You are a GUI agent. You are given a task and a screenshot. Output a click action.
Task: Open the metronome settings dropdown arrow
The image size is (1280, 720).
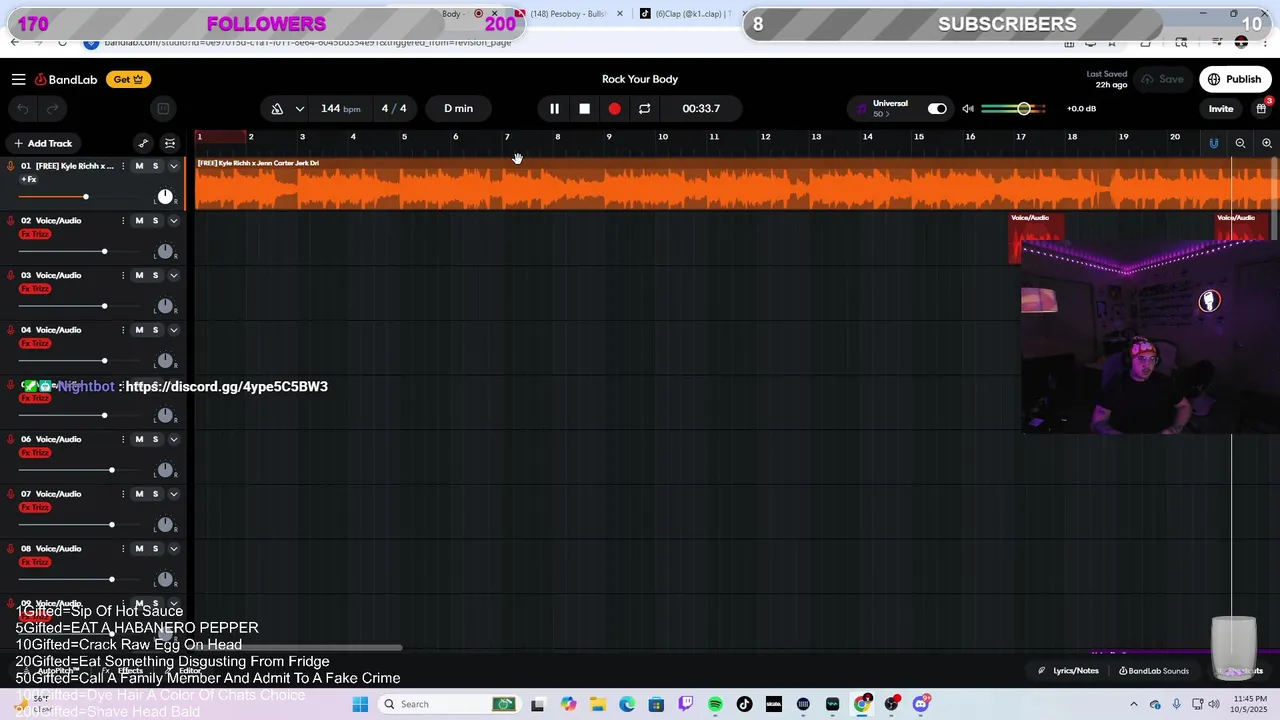(x=299, y=108)
